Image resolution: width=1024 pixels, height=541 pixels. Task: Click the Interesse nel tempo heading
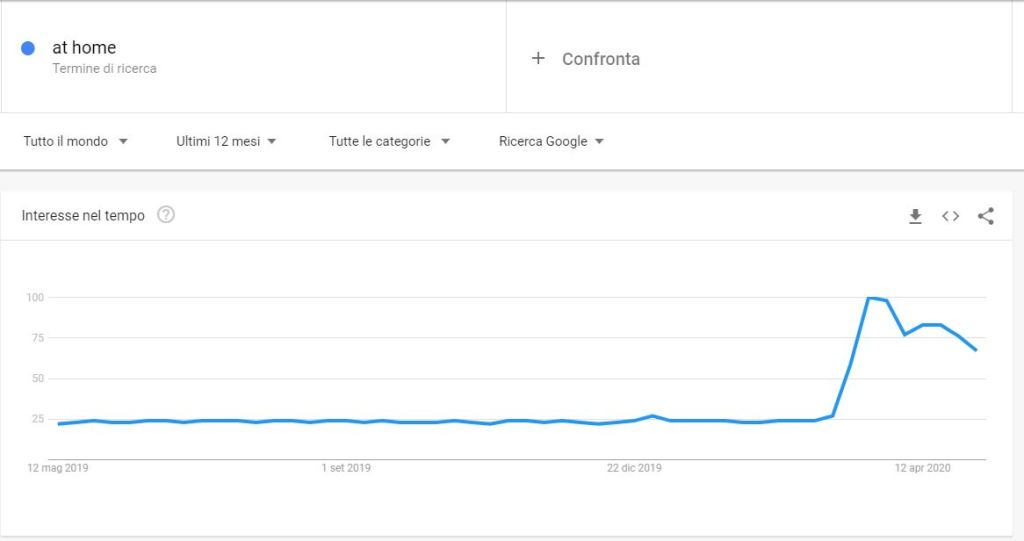[83, 215]
